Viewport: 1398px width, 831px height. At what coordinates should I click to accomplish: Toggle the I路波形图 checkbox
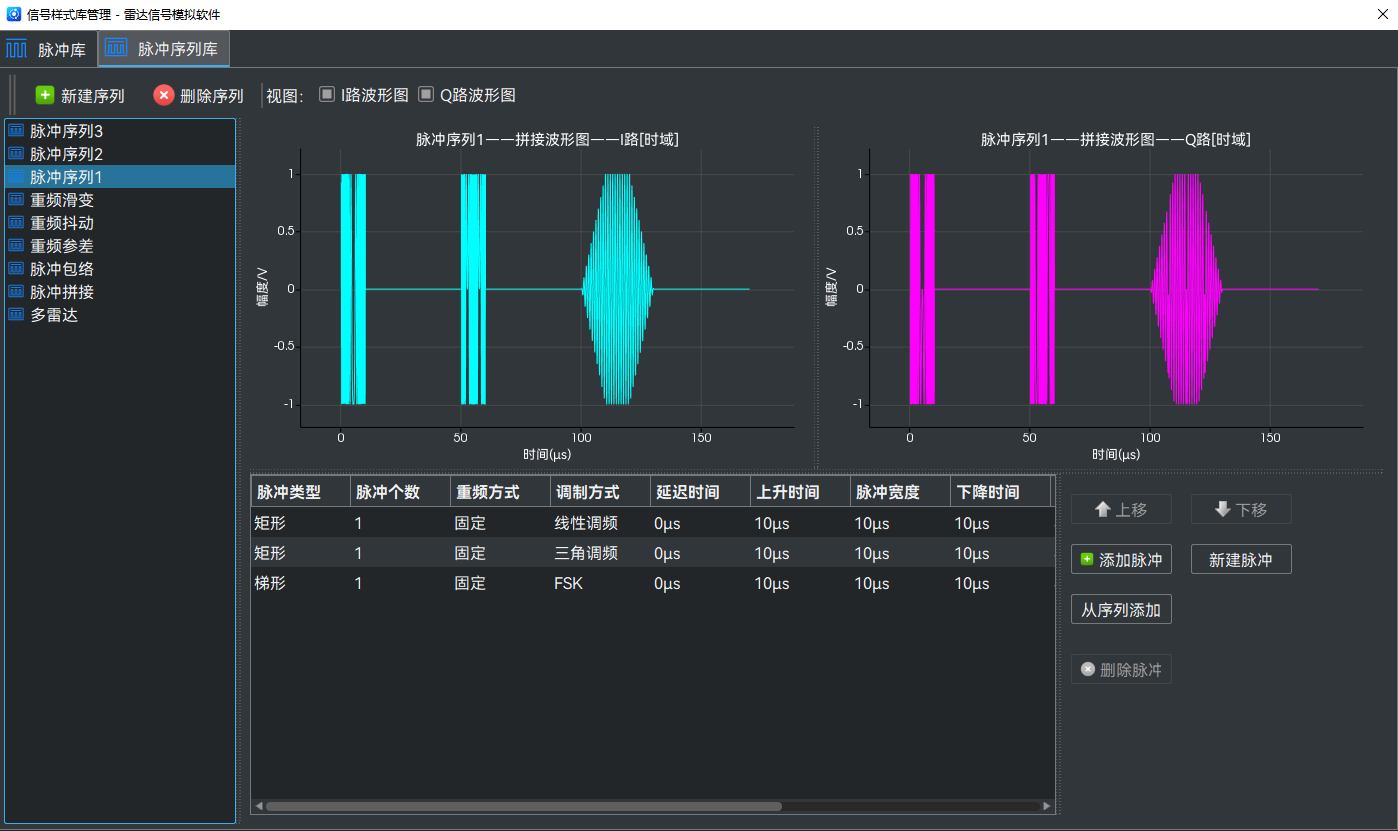pyautogui.click(x=327, y=94)
